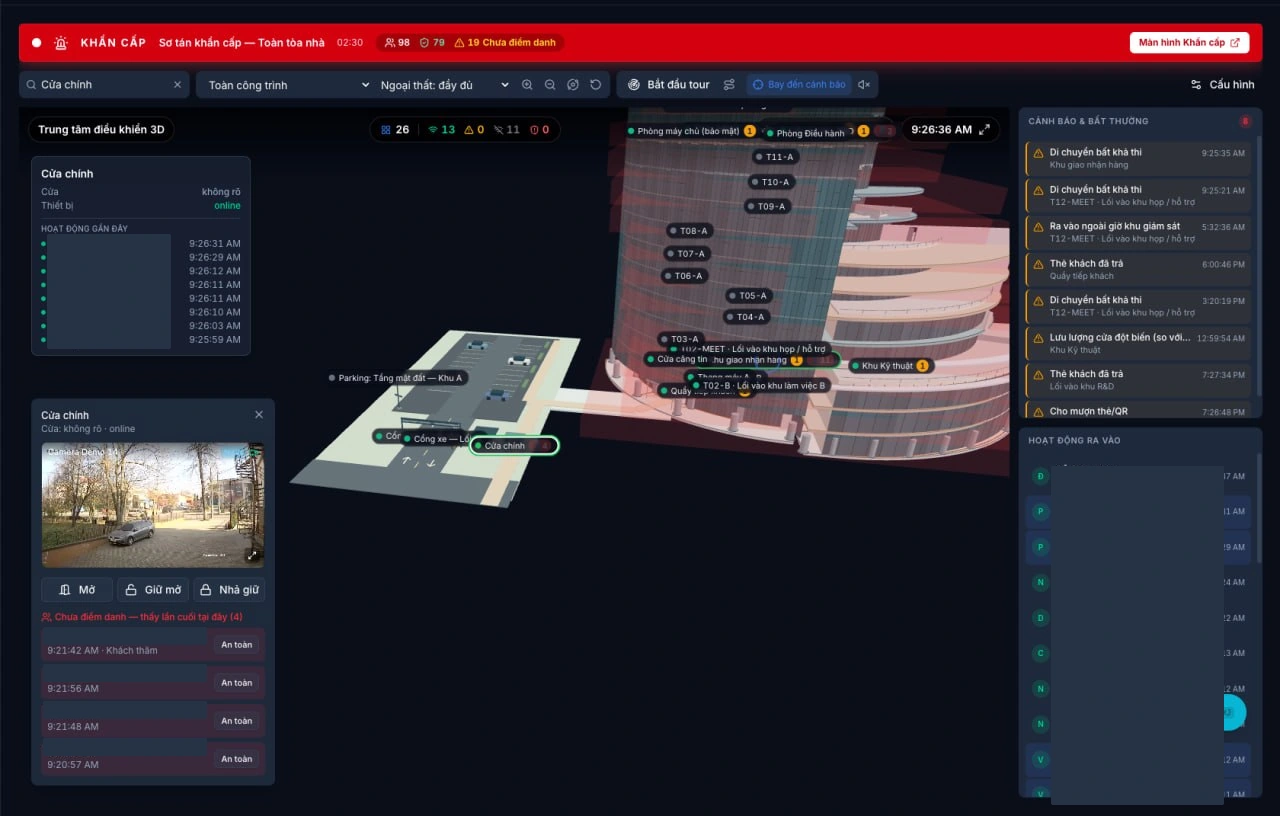
Task: Close the Cửa chính camera panel
Action: point(259,414)
